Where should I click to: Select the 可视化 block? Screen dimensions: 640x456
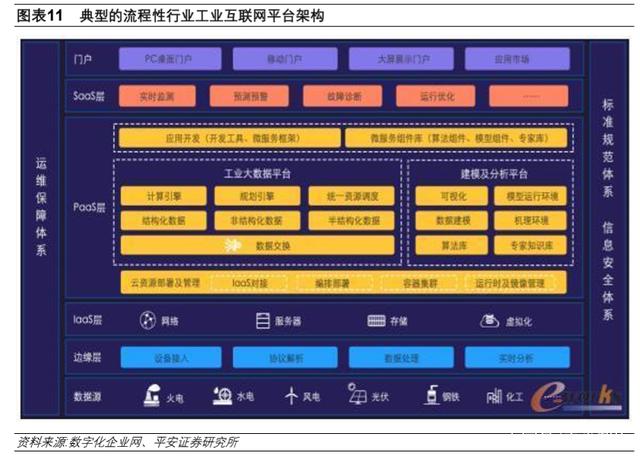point(451,196)
